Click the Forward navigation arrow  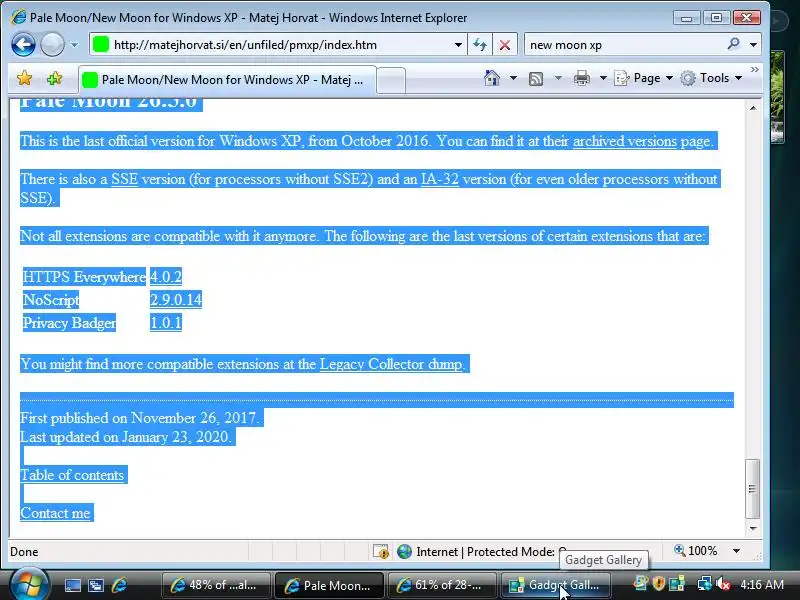[x=52, y=45]
